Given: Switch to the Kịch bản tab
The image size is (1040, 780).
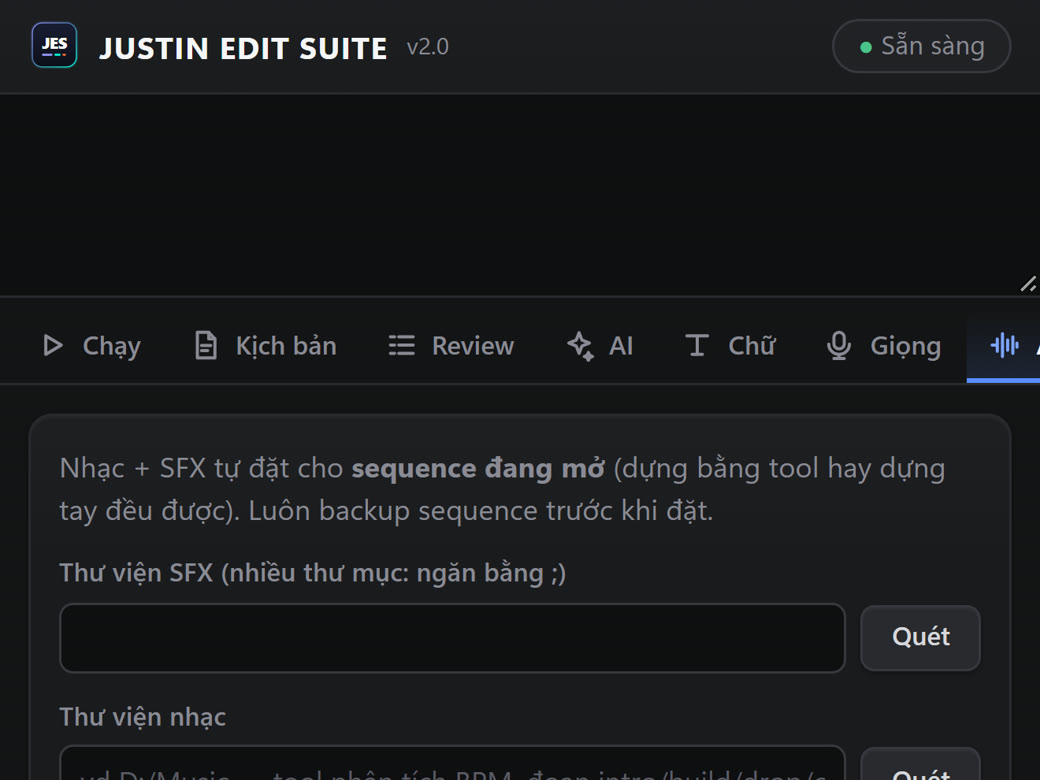Looking at the screenshot, I should (266, 346).
